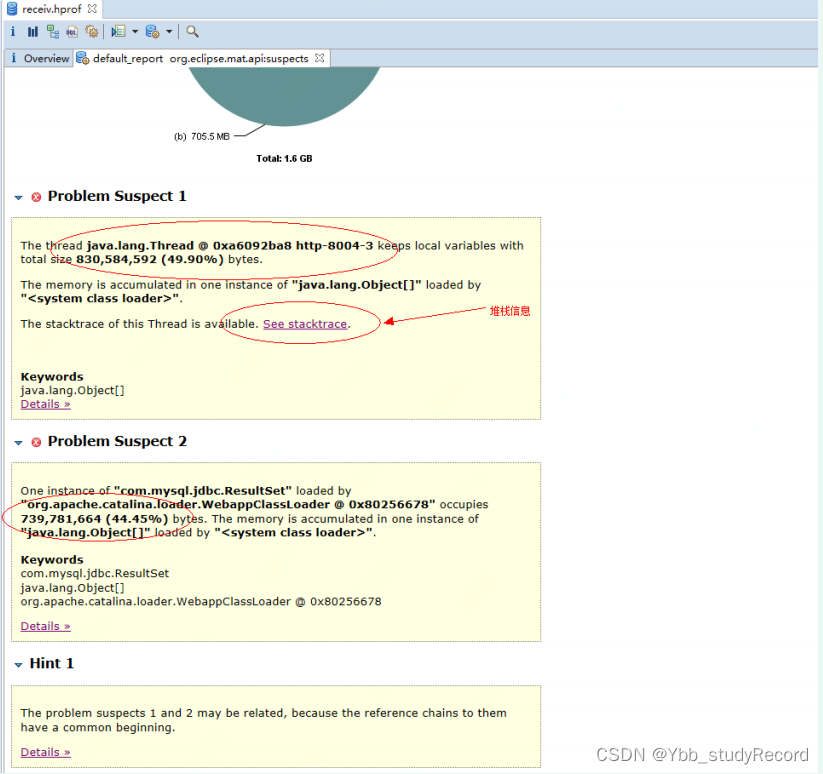Viewport: 823px width, 774px height.
Task: Collapse the Problem Suspect 2 section
Action: (18, 443)
